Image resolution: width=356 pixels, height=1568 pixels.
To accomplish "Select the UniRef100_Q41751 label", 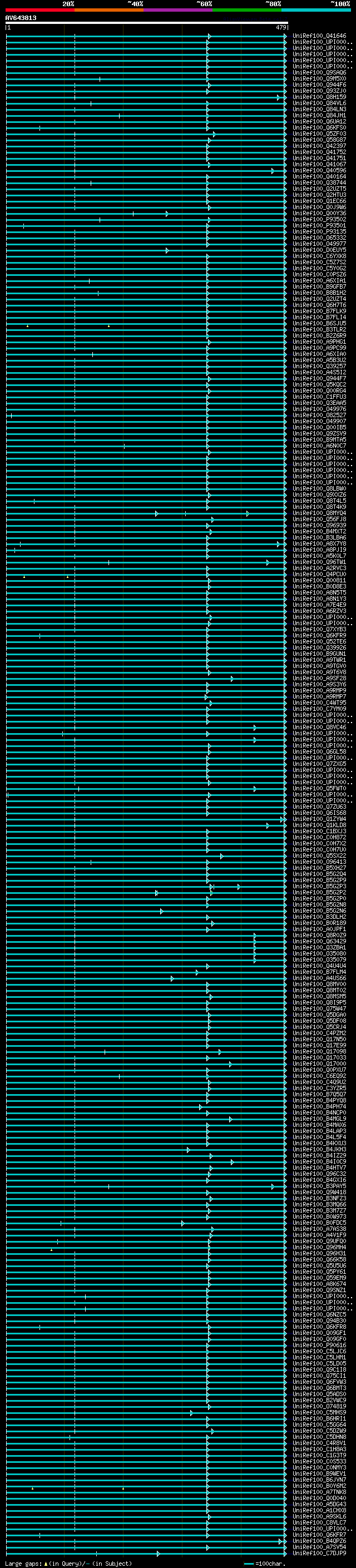I will [x=319, y=159].
